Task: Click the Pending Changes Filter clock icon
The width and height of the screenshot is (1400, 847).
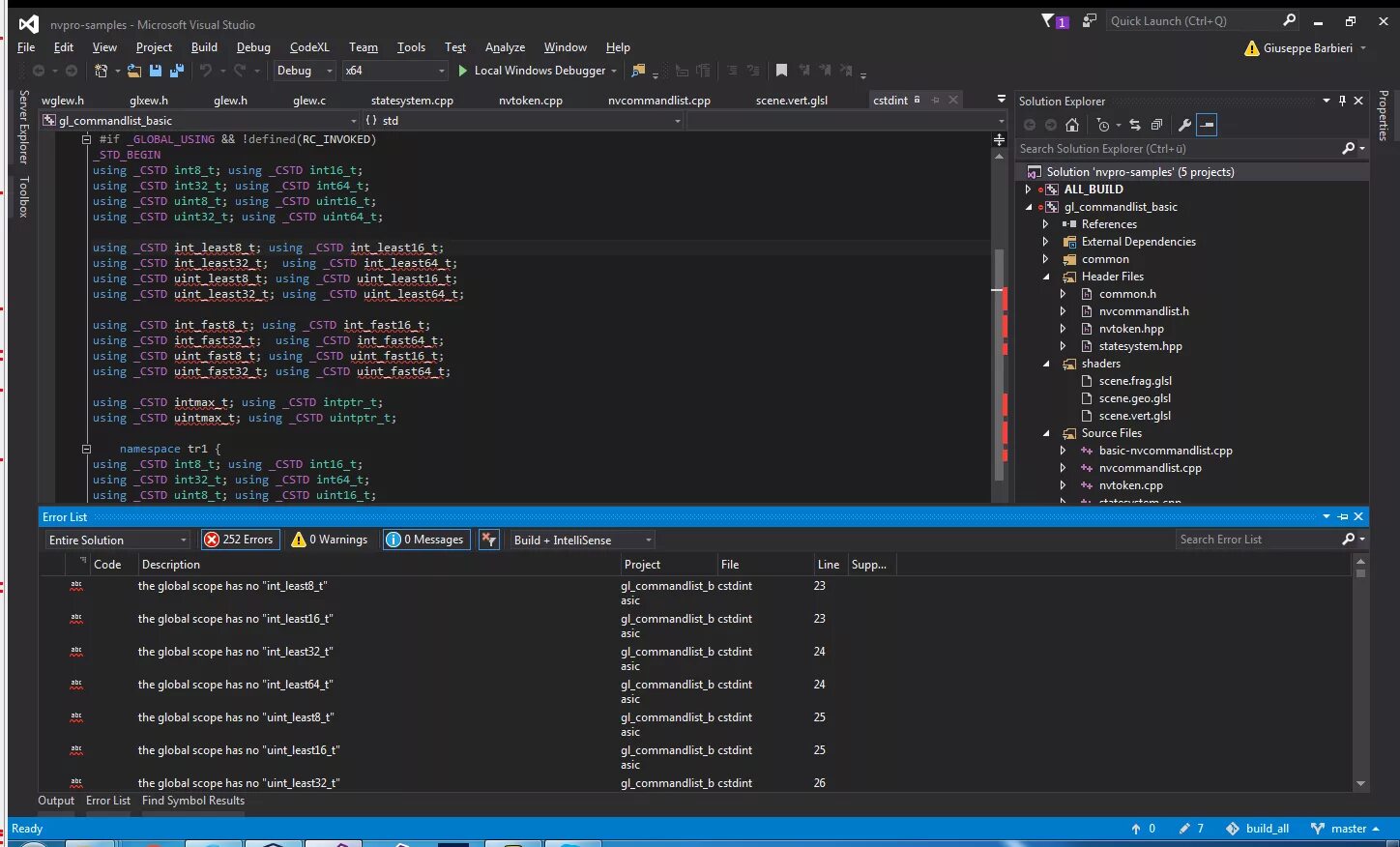Action: [1103, 125]
